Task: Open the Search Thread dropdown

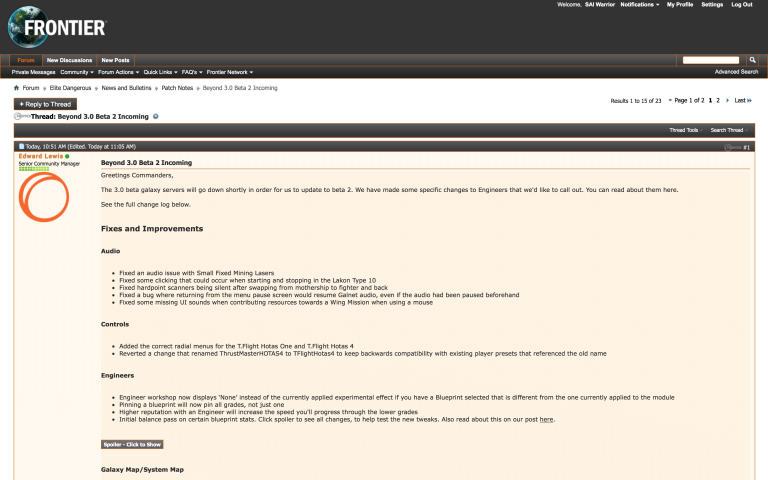Action: [729, 130]
